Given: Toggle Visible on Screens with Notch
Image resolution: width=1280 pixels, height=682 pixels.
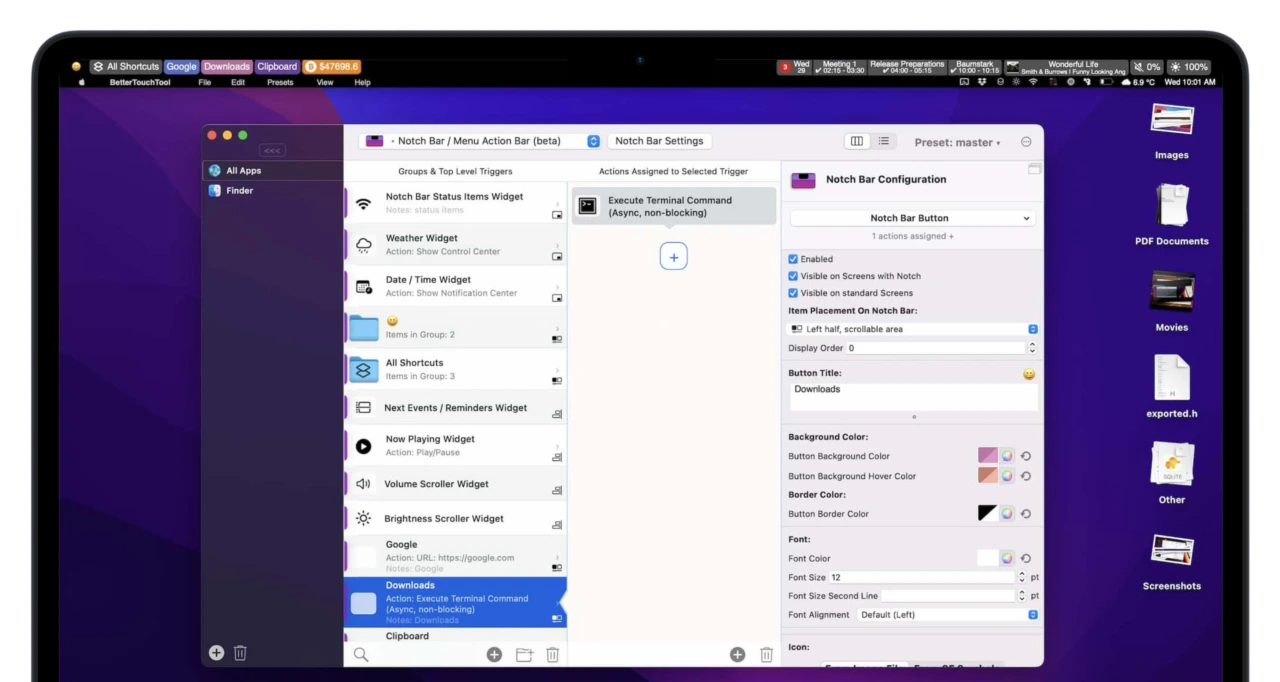Looking at the screenshot, I should pos(793,276).
